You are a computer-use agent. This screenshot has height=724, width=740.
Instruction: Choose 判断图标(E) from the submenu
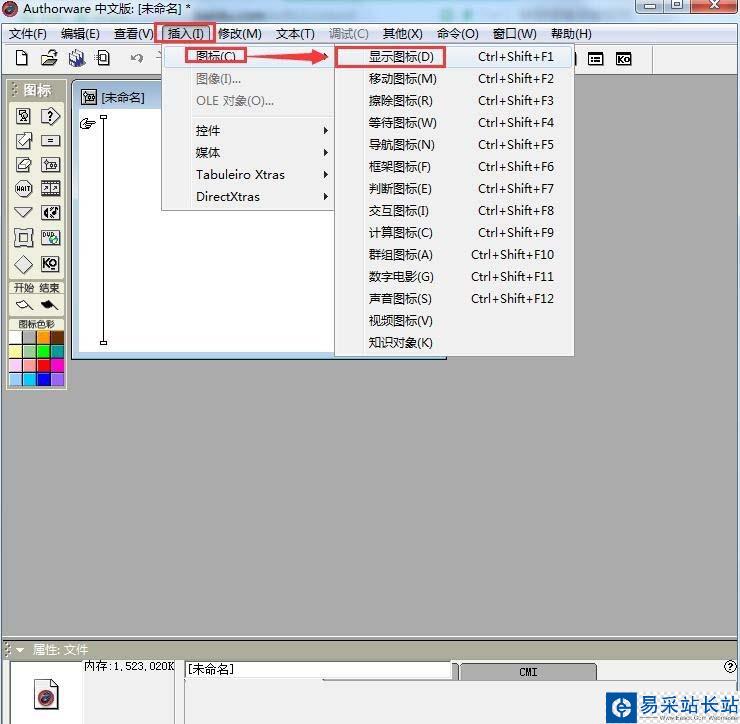[454, 189]
